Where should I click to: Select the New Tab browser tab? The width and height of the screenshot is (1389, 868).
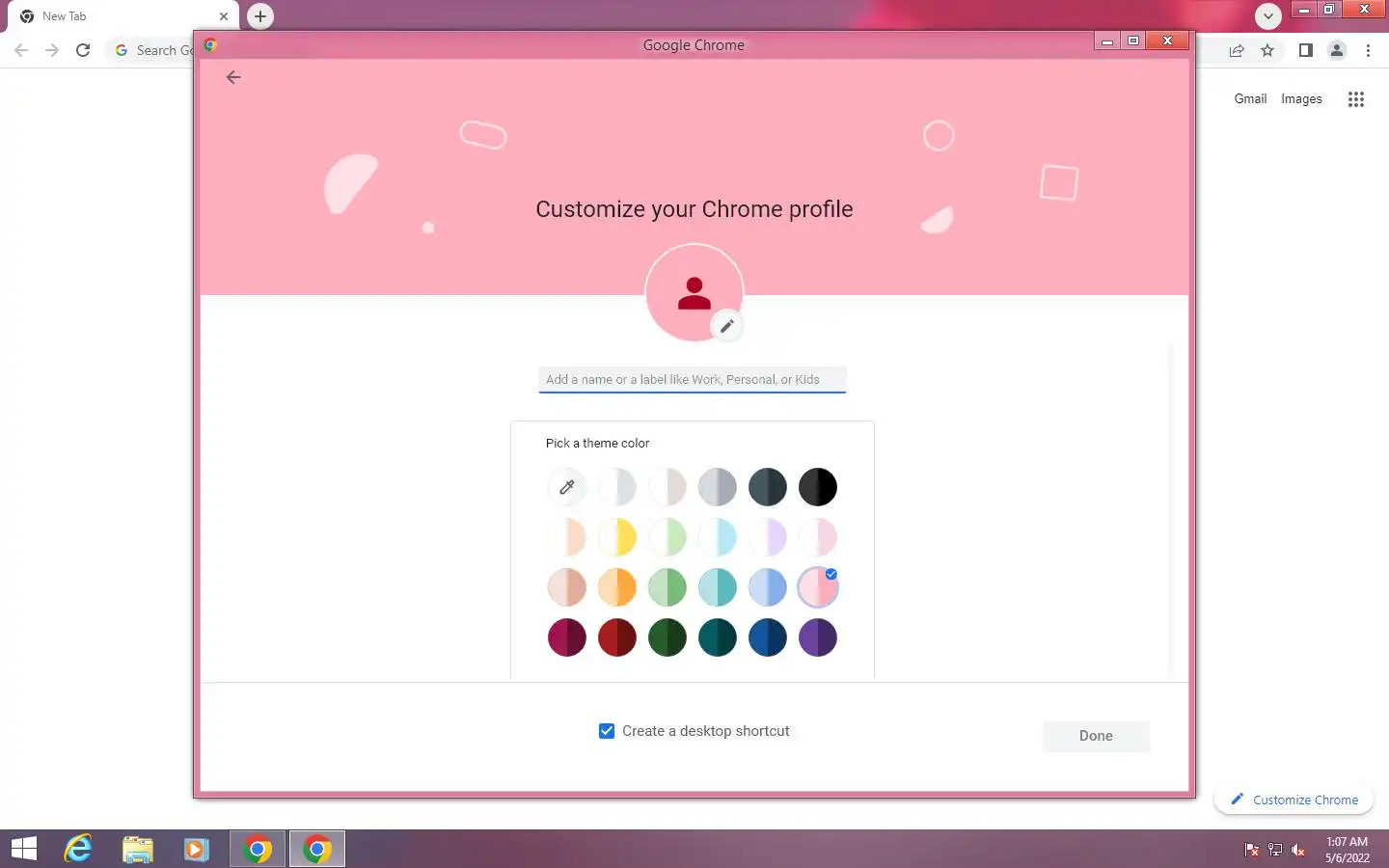click(x=122, y=16)
